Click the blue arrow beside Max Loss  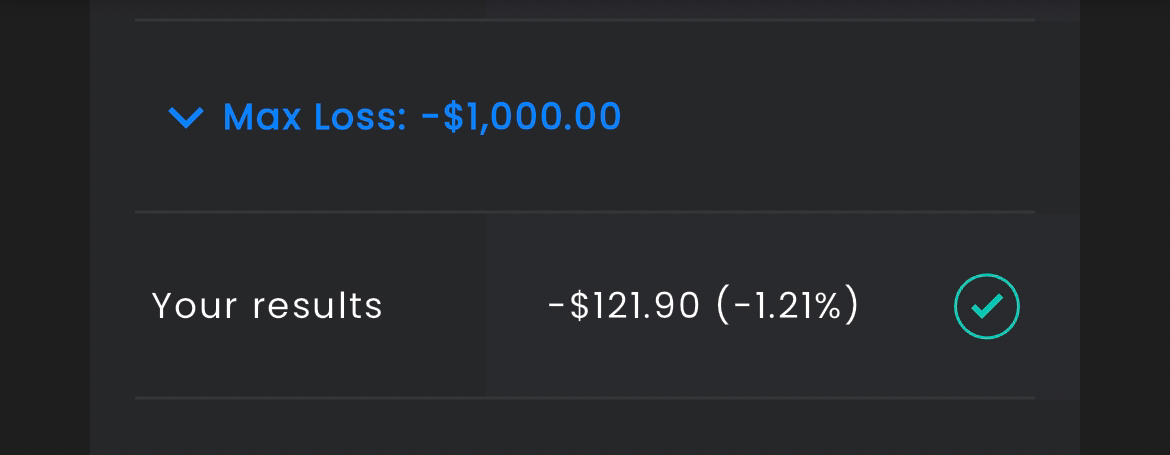[x=186, y=117]
